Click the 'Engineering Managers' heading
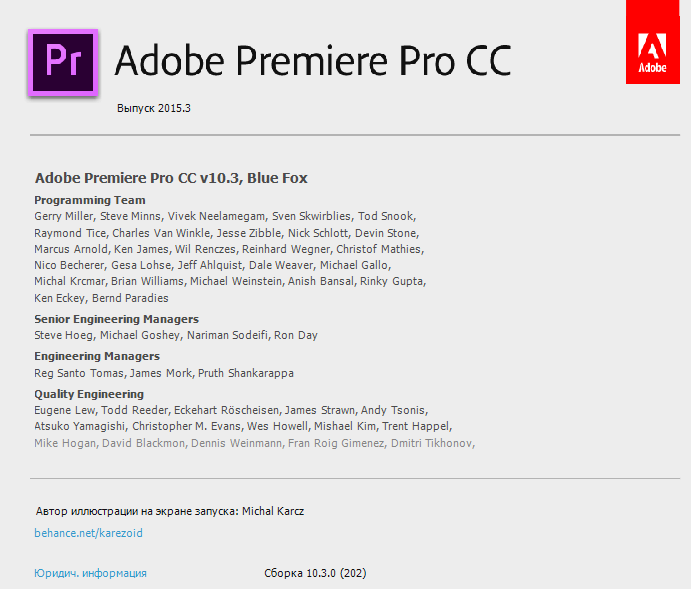Image resolution: width=691 pixels, height=589 pixels. [x=97, y=356]
